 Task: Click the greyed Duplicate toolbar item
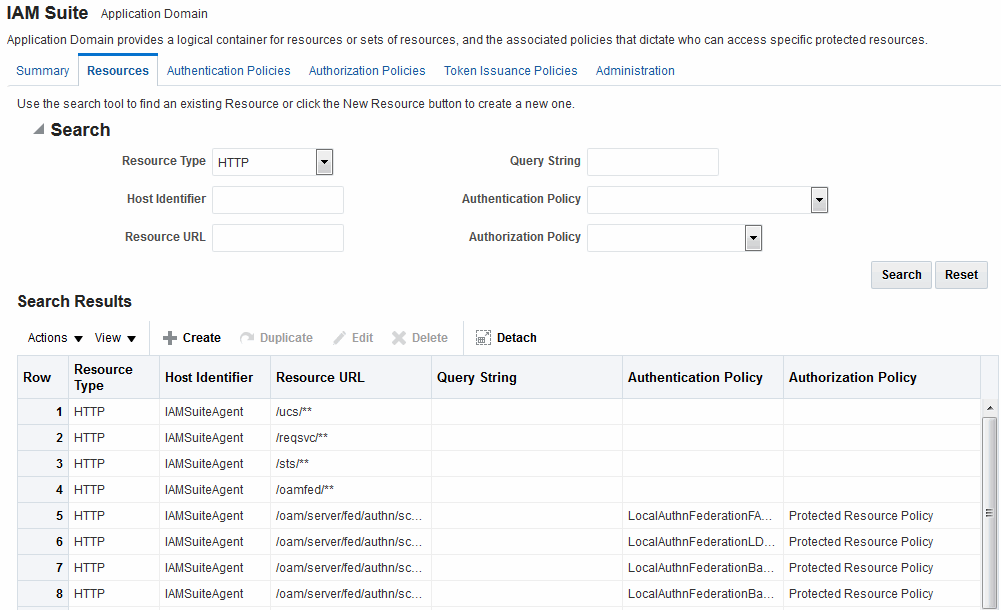click(276, 338)
